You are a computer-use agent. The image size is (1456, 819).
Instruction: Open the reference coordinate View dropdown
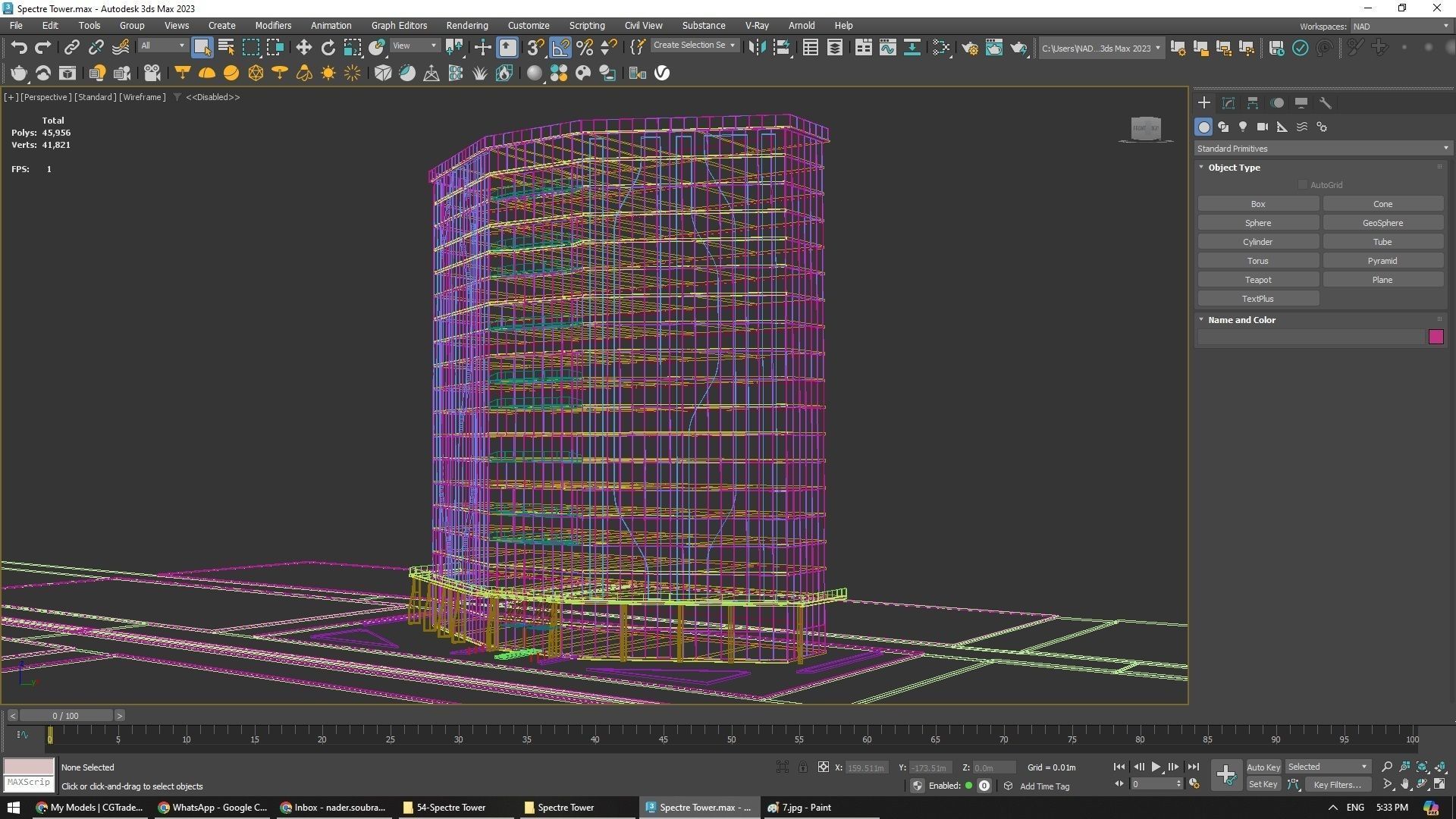tap(414, 46)
